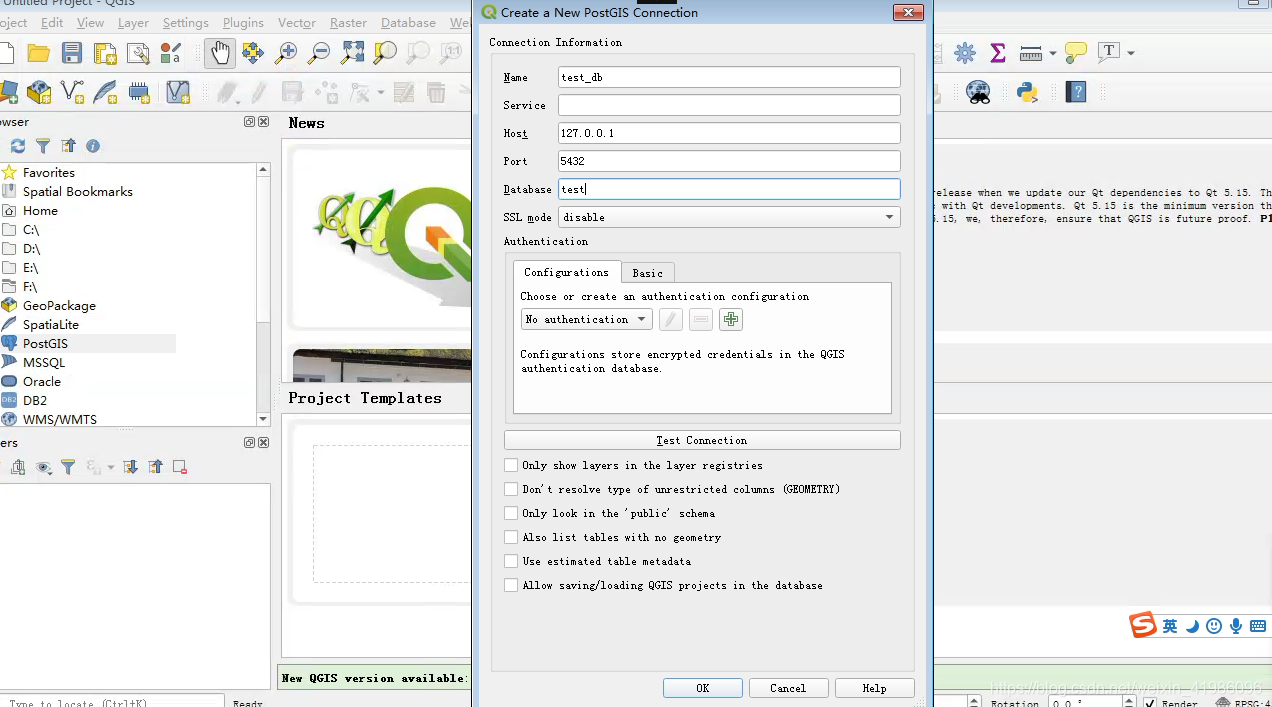This screenshot has width=1272, height=707.
Task: Open Statistical Summary sigma icon
Action: coord(997,53)
